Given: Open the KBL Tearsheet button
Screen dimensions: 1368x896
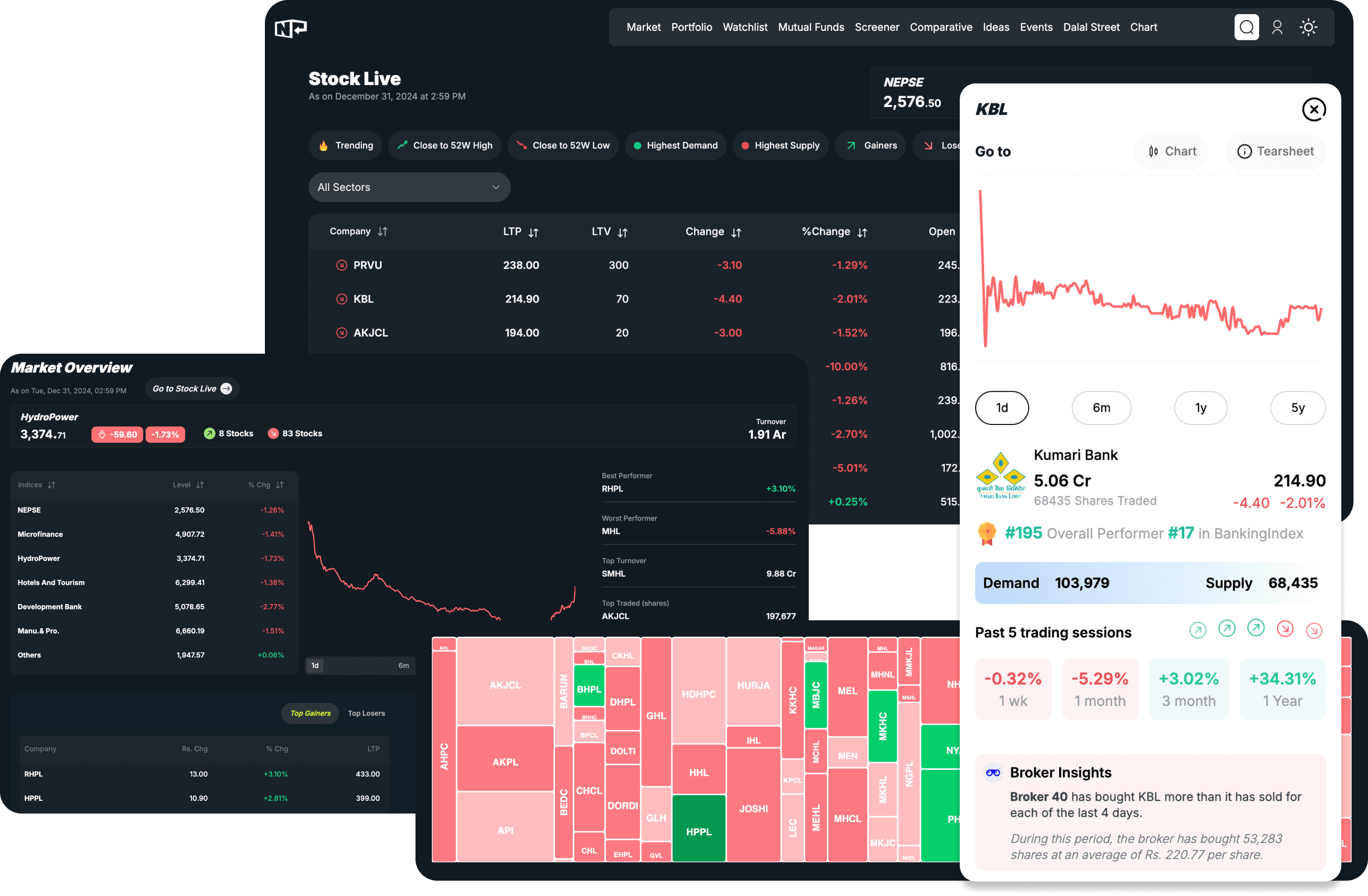Looking at the screenshot, I should tap(1275, 151).
